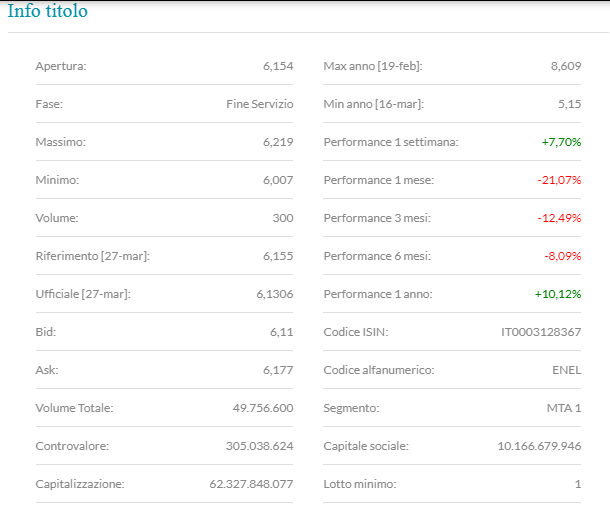The width and height of the screenshot is (610, 521).
Task: Select the Volume value 300
Action: coord(282,218)
